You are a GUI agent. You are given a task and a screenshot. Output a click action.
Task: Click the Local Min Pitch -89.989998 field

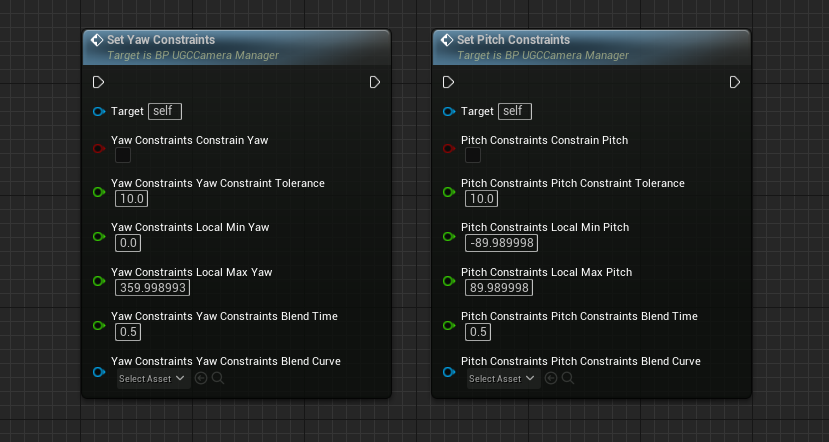click(502, 243)
